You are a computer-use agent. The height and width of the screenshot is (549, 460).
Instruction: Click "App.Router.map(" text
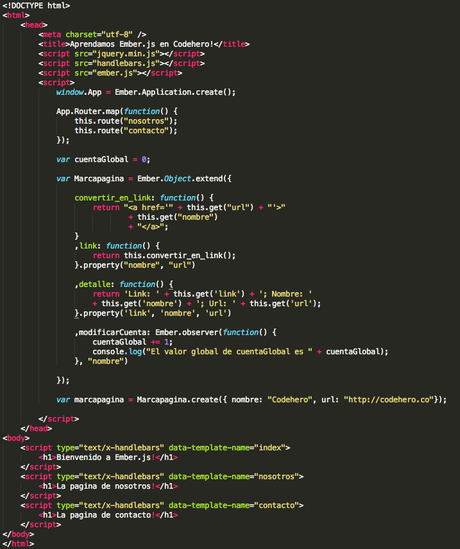pyautogui.click(x=90, y=111)
